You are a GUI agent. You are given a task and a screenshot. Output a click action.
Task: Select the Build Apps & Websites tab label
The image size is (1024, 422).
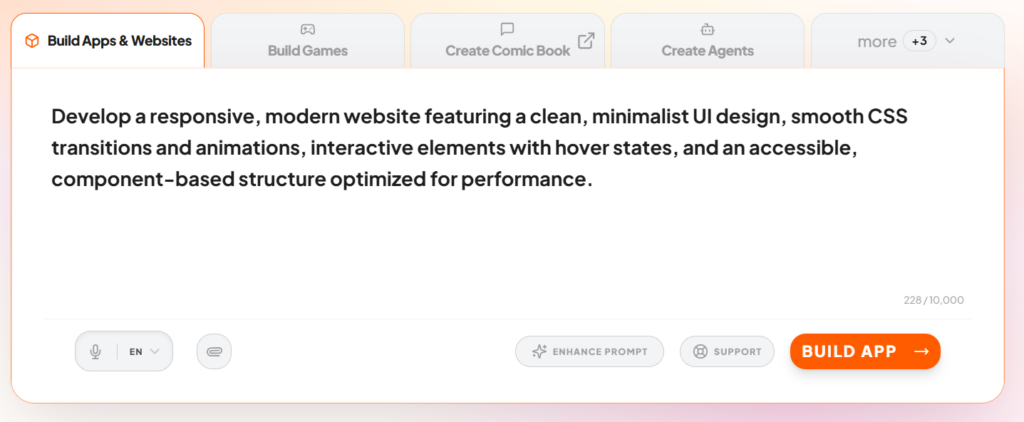[119, 41]
